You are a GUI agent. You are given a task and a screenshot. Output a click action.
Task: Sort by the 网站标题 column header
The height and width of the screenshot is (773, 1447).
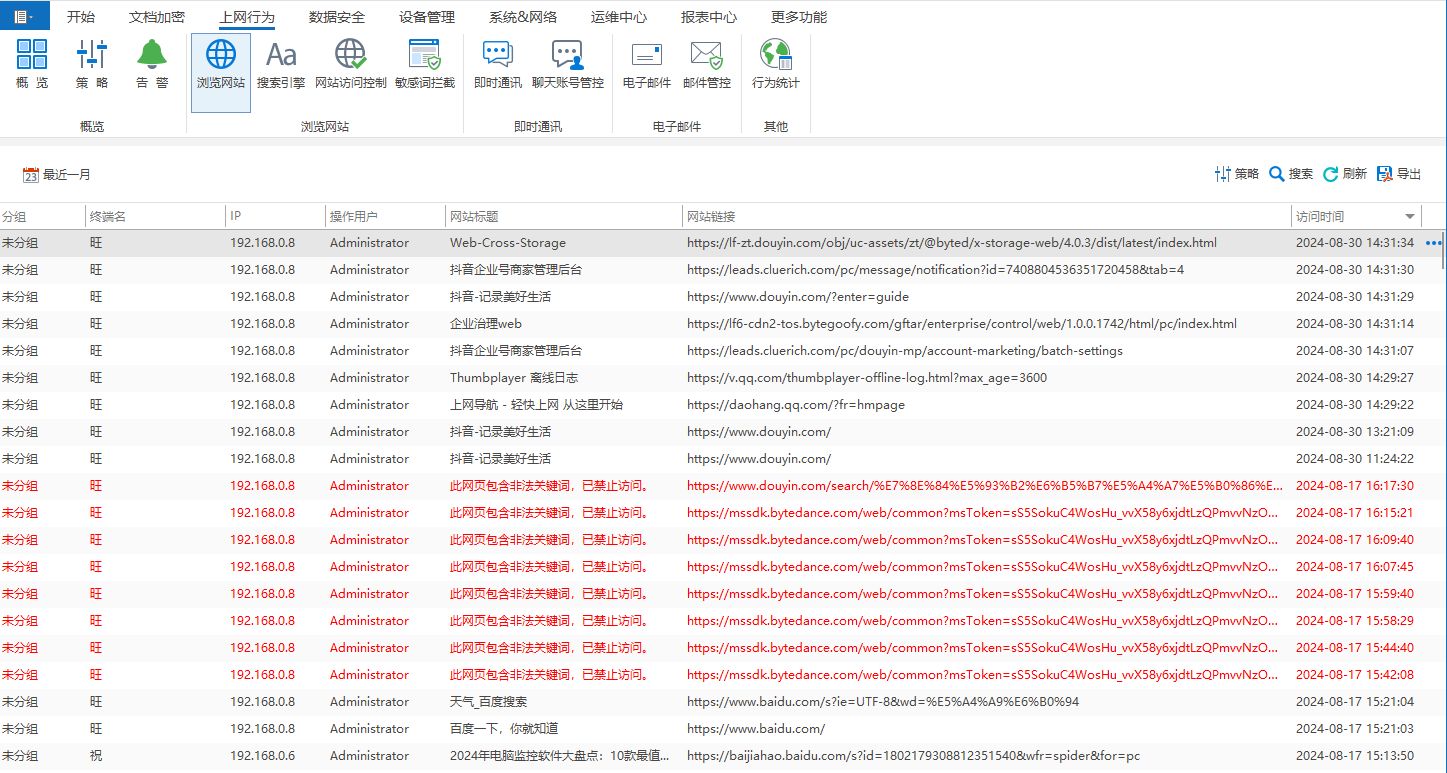coord(564,216)
